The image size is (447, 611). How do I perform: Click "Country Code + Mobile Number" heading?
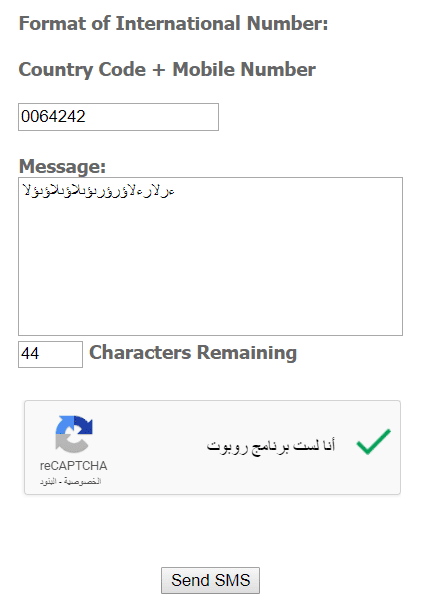pyautogui.click(x=167, y=70)
